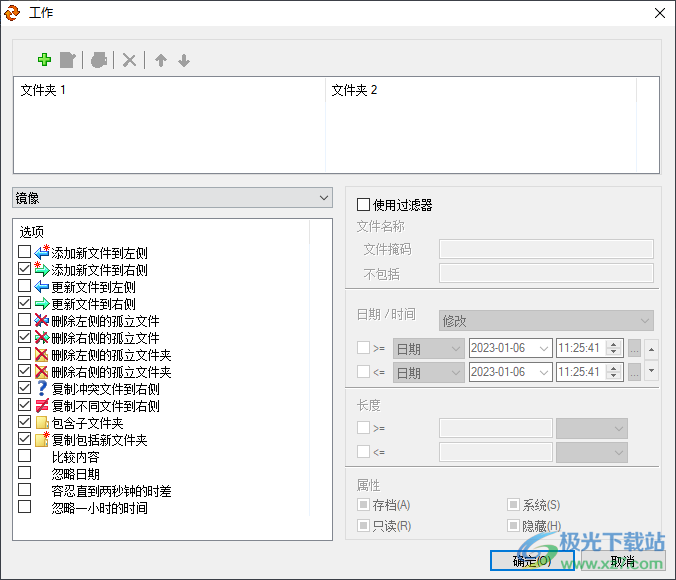Open the length unit dropdown in <= row

pyautogui.click(x=592, y=453)
